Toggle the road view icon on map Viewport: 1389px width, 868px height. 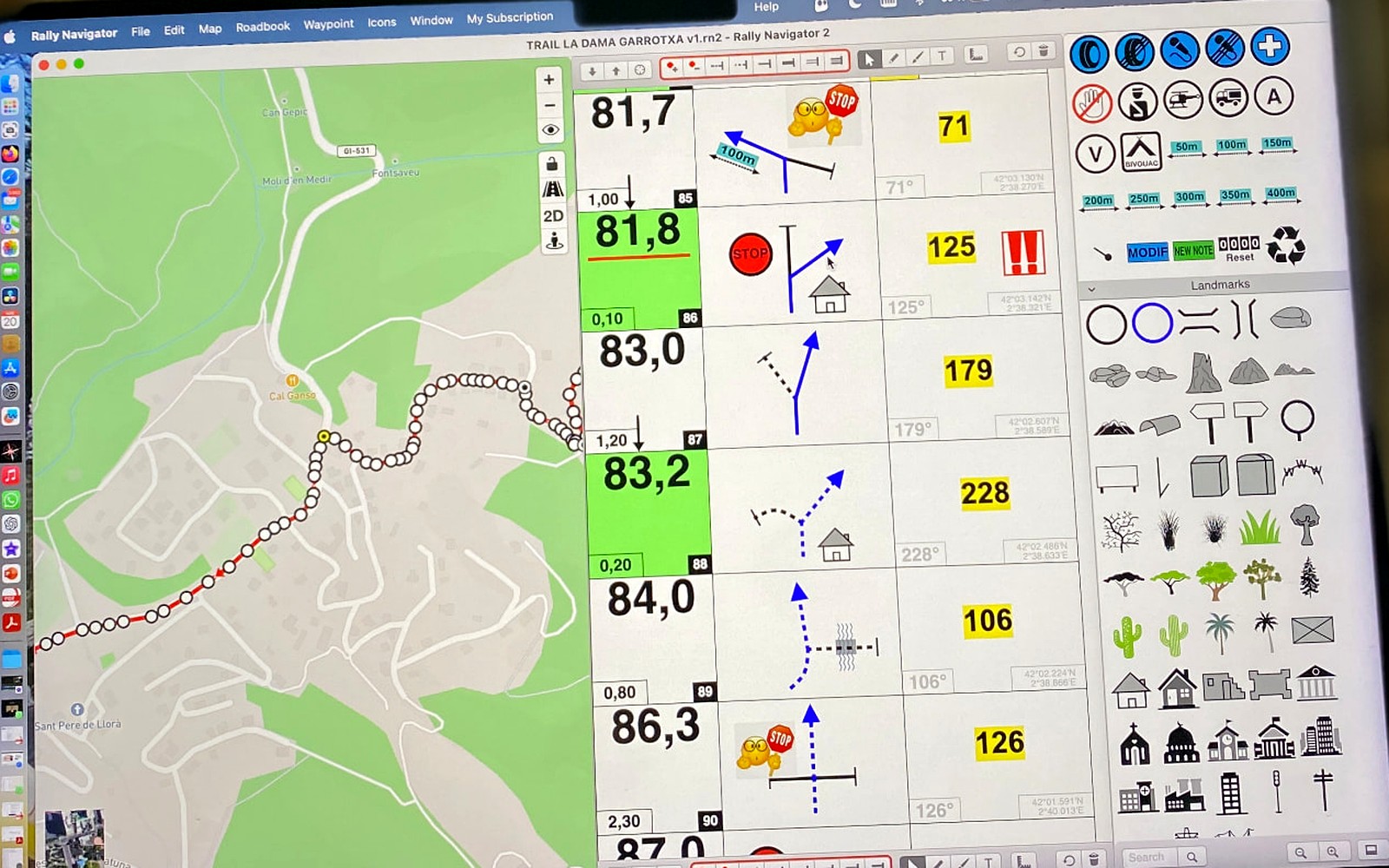pyautogui.click(x=552, y=189)
